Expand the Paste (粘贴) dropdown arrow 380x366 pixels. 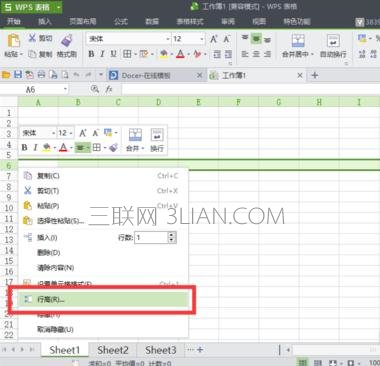[21, 54]
